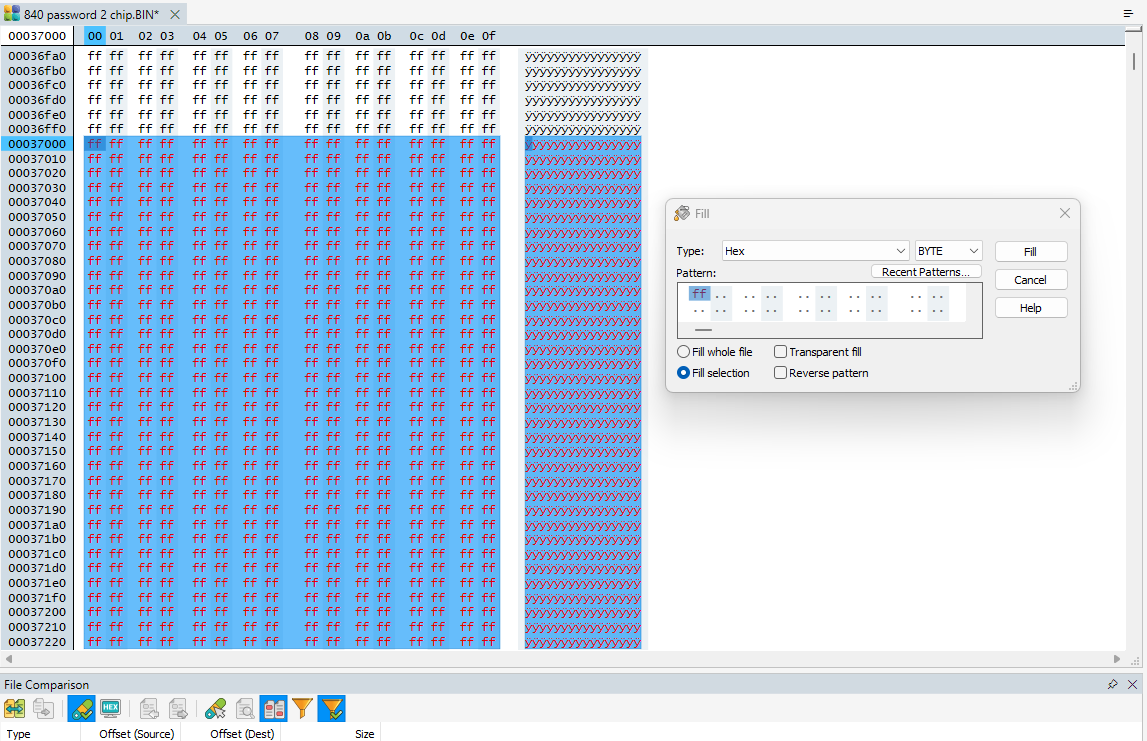Click the Fill button in the dialog
The width and height of the screenshot is (1147, 741).
coord(1031,252)
